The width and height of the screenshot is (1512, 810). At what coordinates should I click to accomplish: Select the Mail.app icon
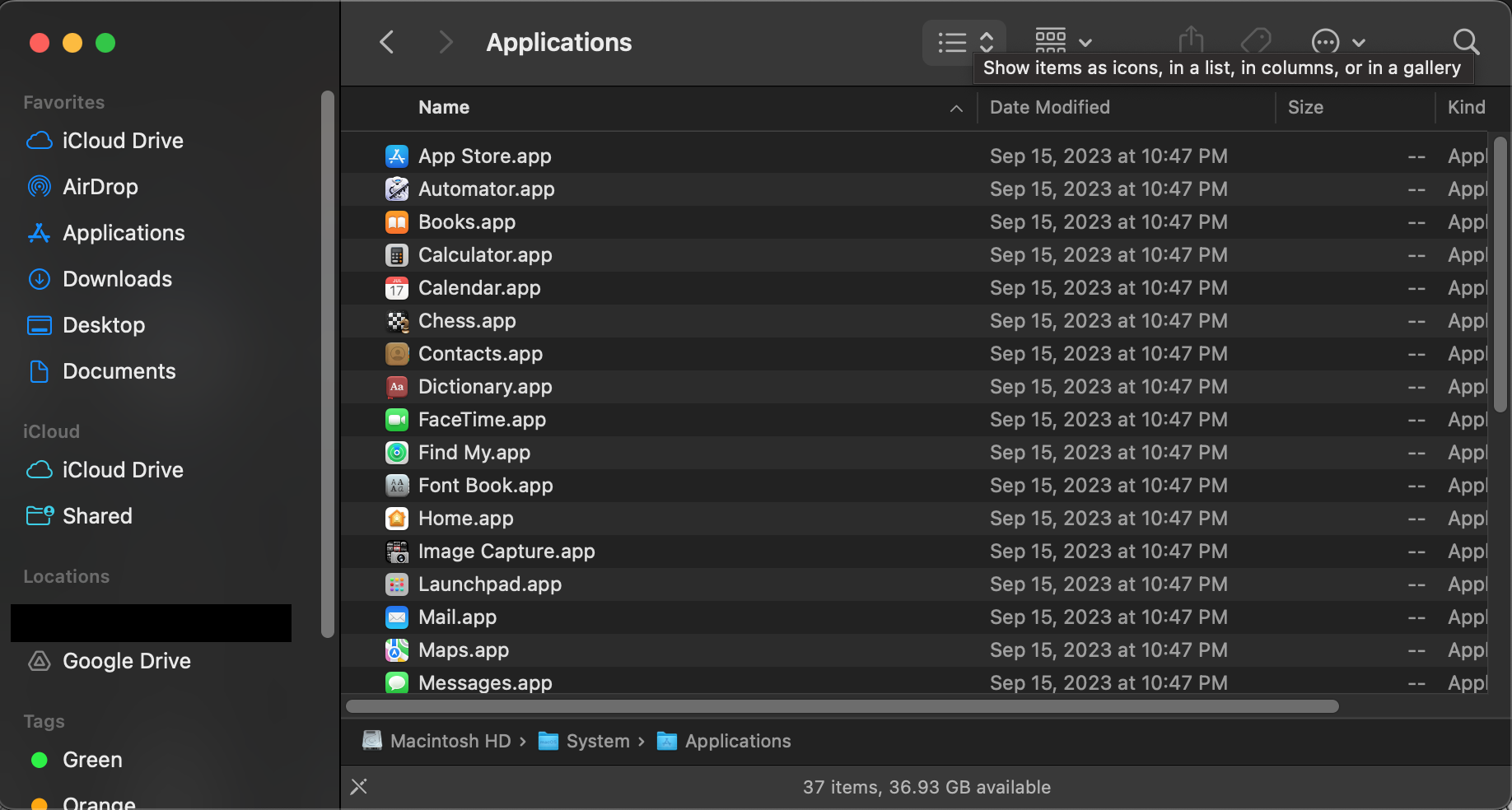397,617
